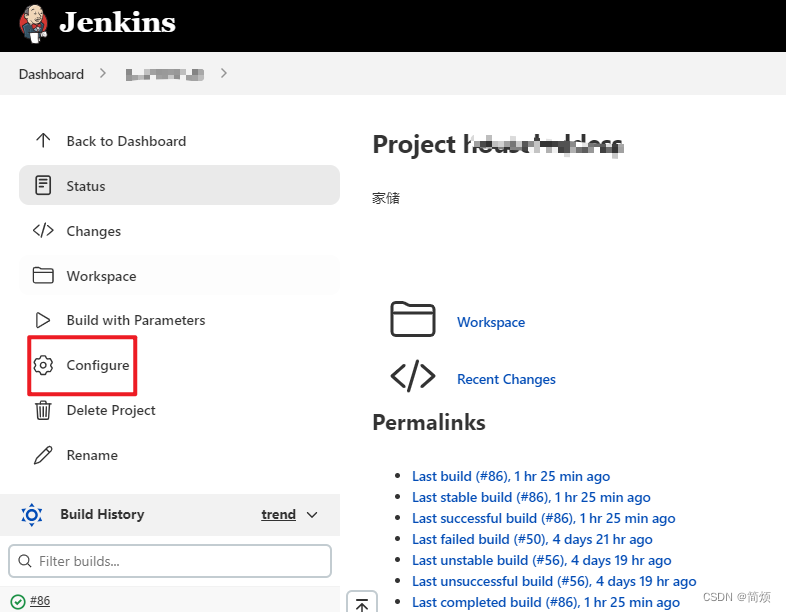Image resolution: width=786 pixels, height=612 pixels.
Task: Click the Filter builds search field
Action: pos(170,561)
